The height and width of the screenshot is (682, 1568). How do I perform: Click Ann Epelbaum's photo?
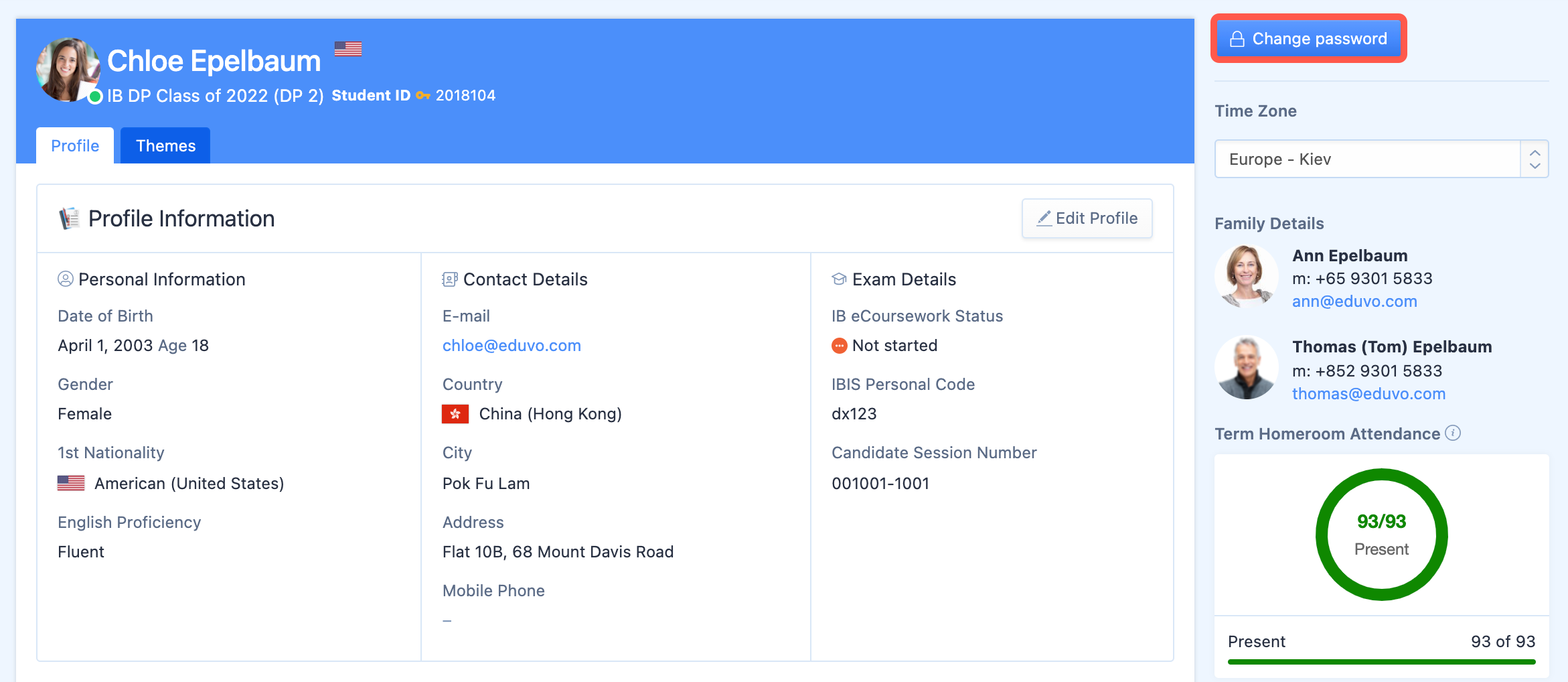point(1247,276)
